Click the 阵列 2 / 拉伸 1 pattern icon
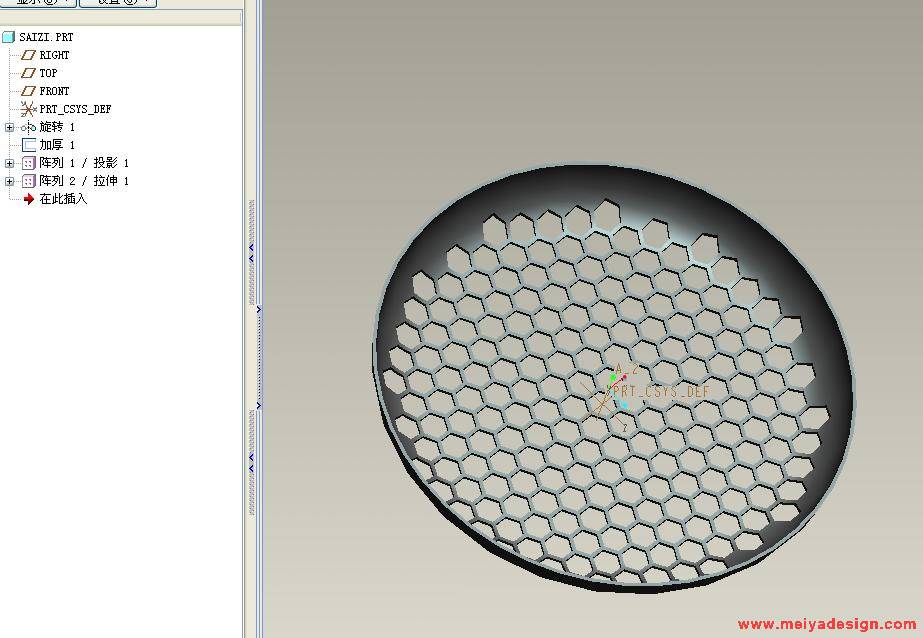 pos(29,181)
